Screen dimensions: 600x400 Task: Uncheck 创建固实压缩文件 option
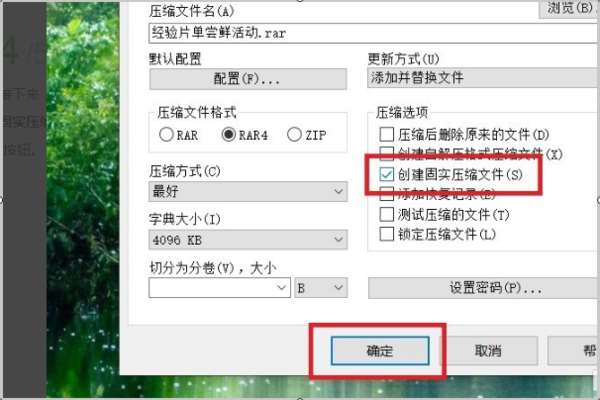point(386,175)
